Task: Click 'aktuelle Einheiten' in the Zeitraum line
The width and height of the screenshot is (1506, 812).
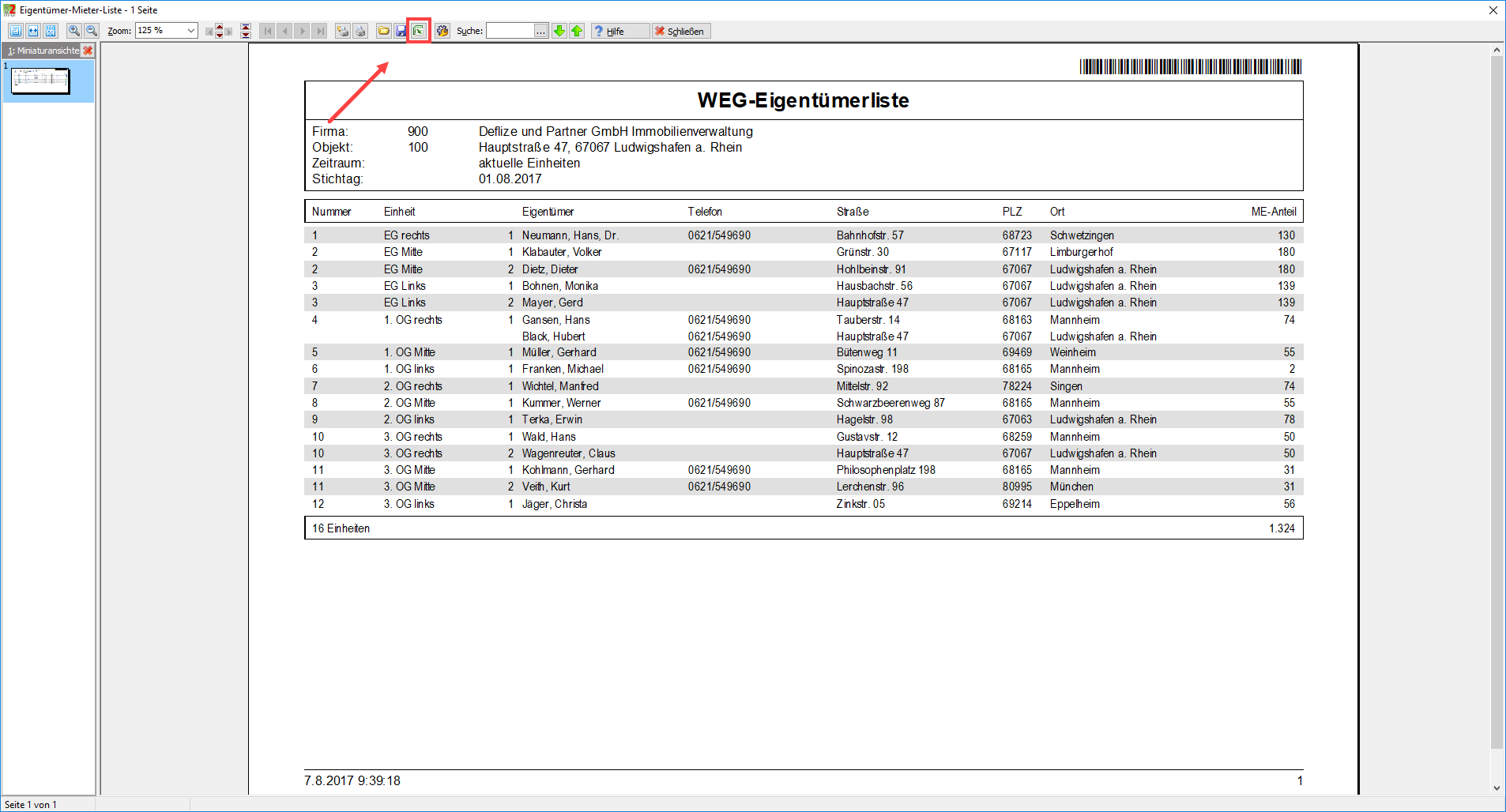Action: pyautogui.click(x=529, y=163)
